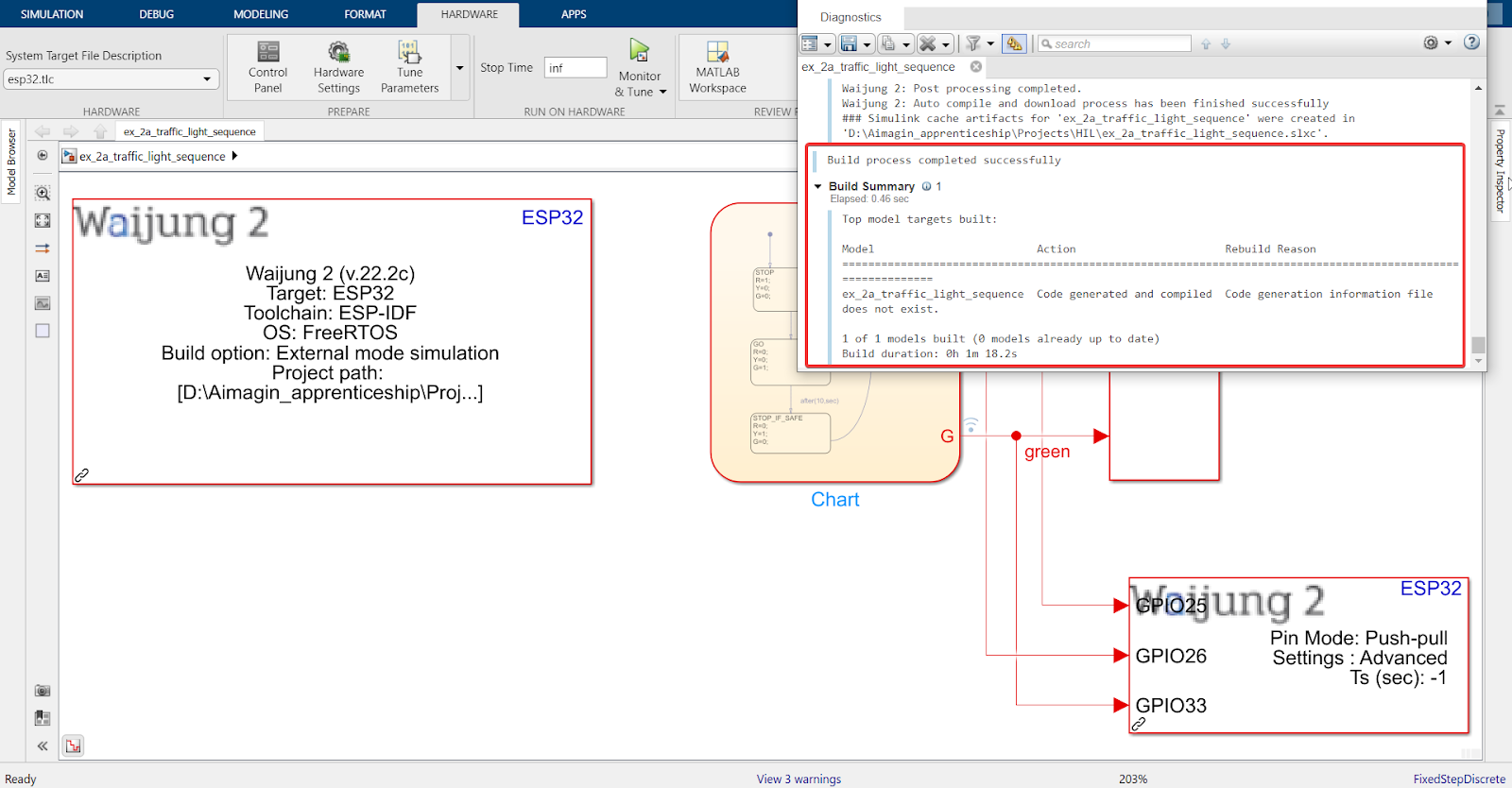1512x788 pixels.
Task: Select the Image annotation tool
Action: tap(43, 303)
